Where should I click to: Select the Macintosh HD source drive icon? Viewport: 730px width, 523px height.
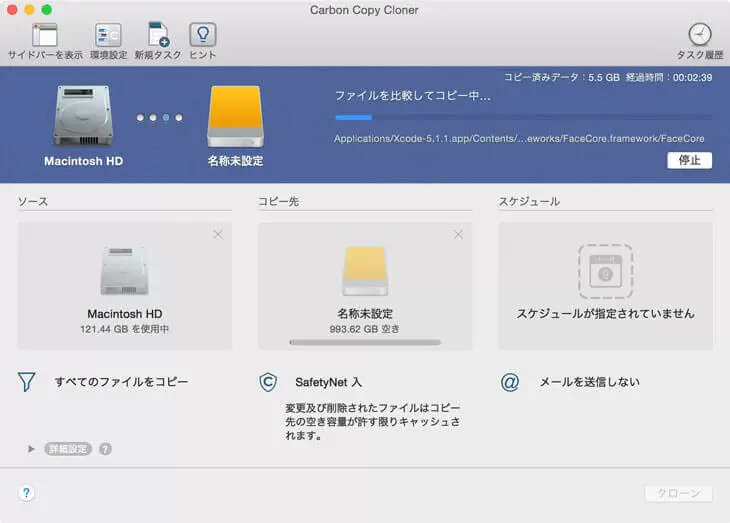coord(124,271)
